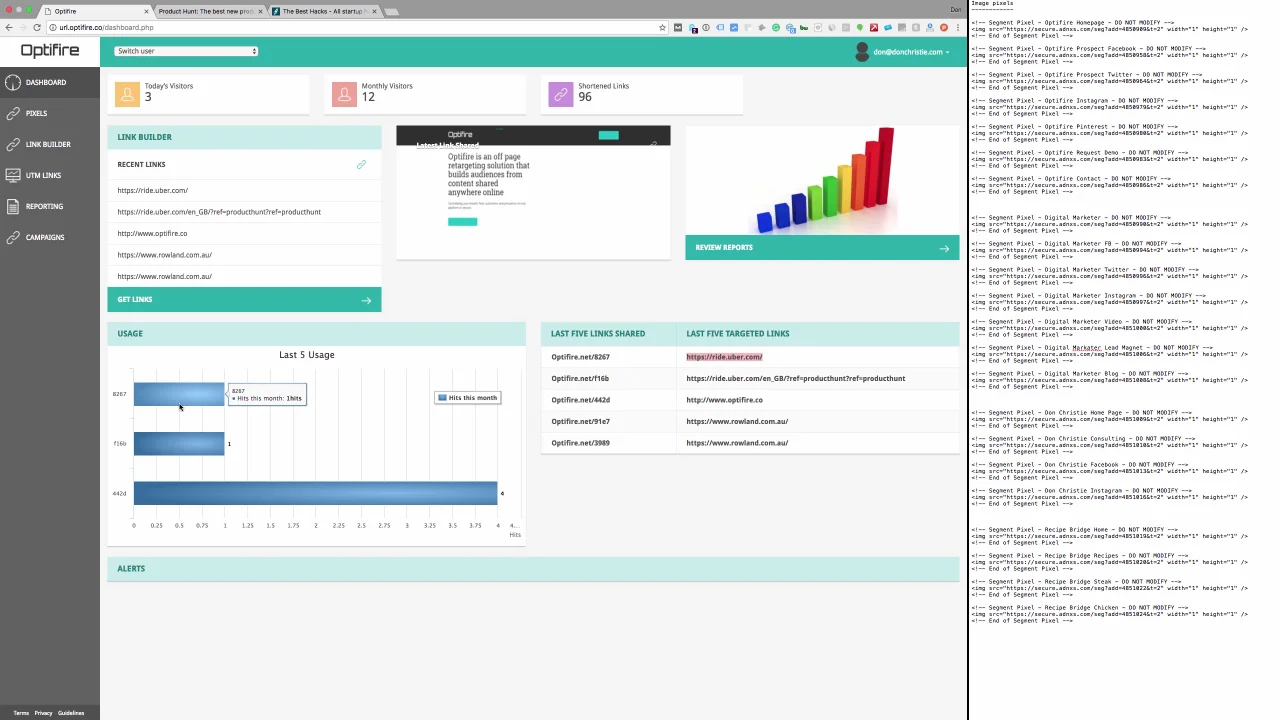Click the user avatar icon in header
Image resolution: width=1280 pixels, height=720 pixels.
tap(862, 52)
